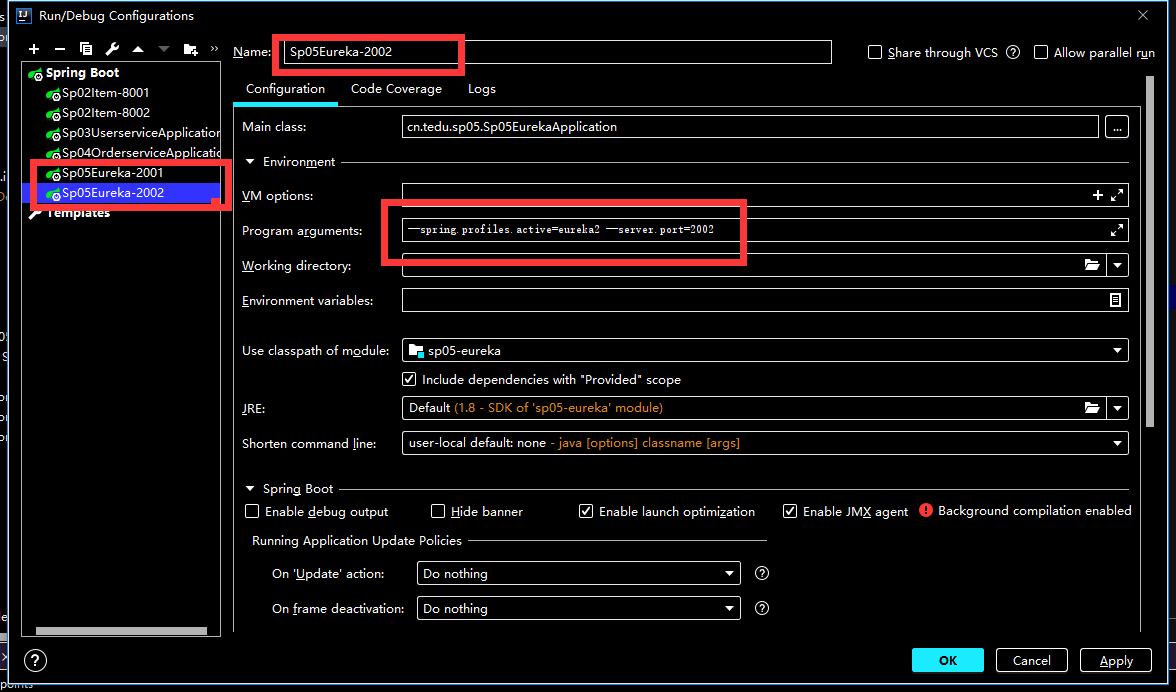Collapse the Spring Boot settings section

[x=250, y=489]
